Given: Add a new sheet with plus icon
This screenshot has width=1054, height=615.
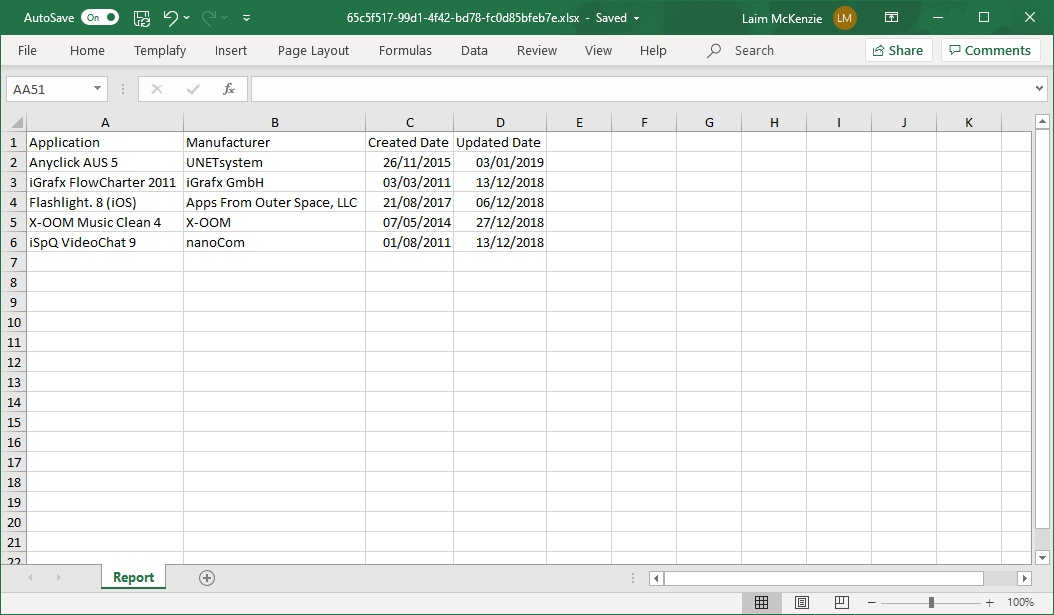Looking at the screenshot, I should 207,578.
